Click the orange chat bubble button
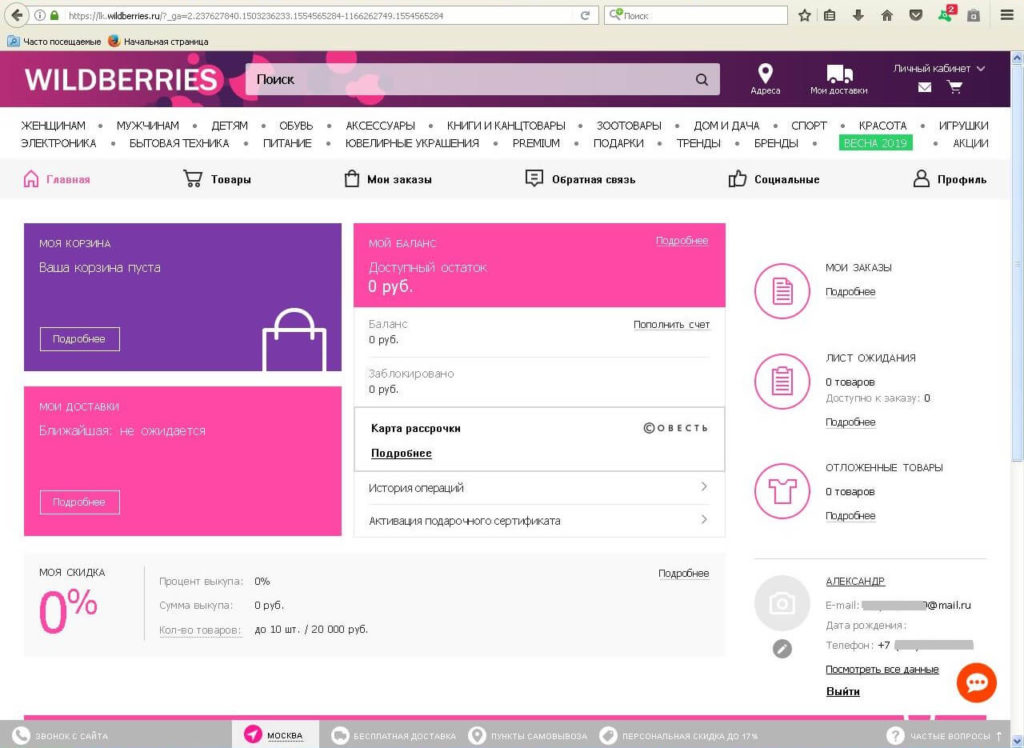 976,682
